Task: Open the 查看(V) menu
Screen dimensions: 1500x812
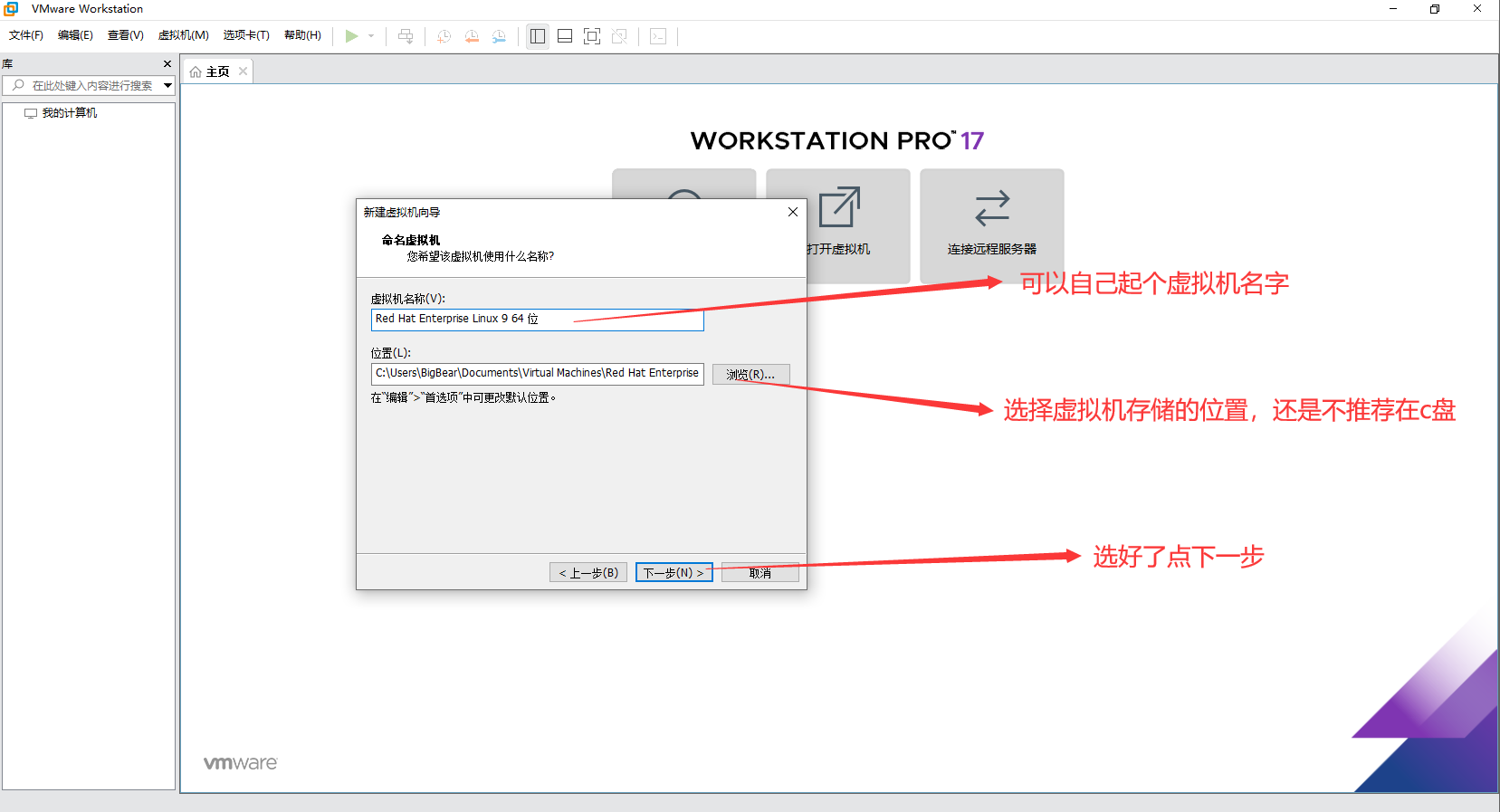Action: (126, 35)
